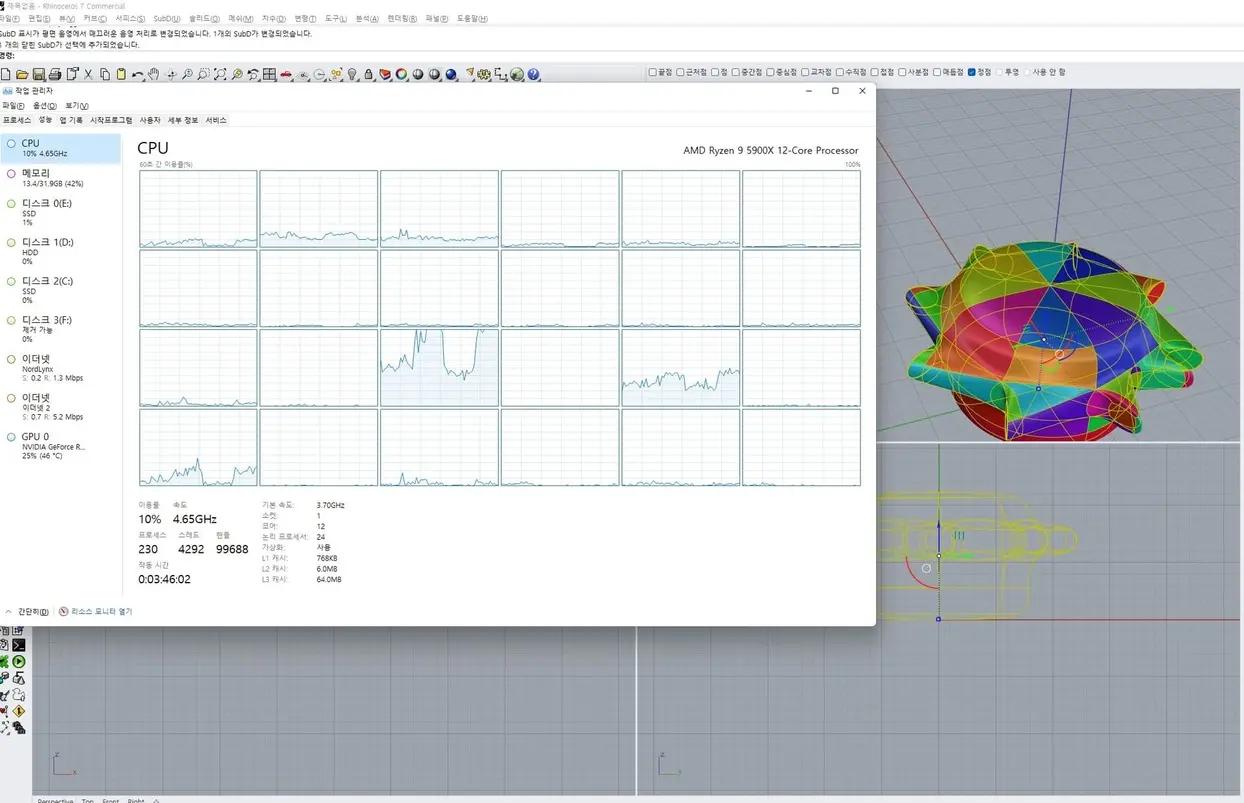Enable the 끝점 osnap checkbox
Image resolution: width=1244 pixels, height=803 pixels.
click(x=652, y=71)
